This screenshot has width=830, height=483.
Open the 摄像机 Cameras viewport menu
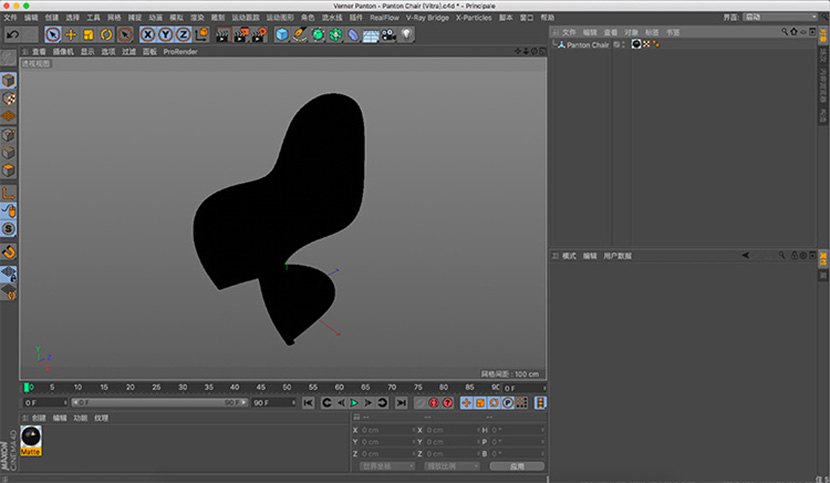(x=63, y=51)
